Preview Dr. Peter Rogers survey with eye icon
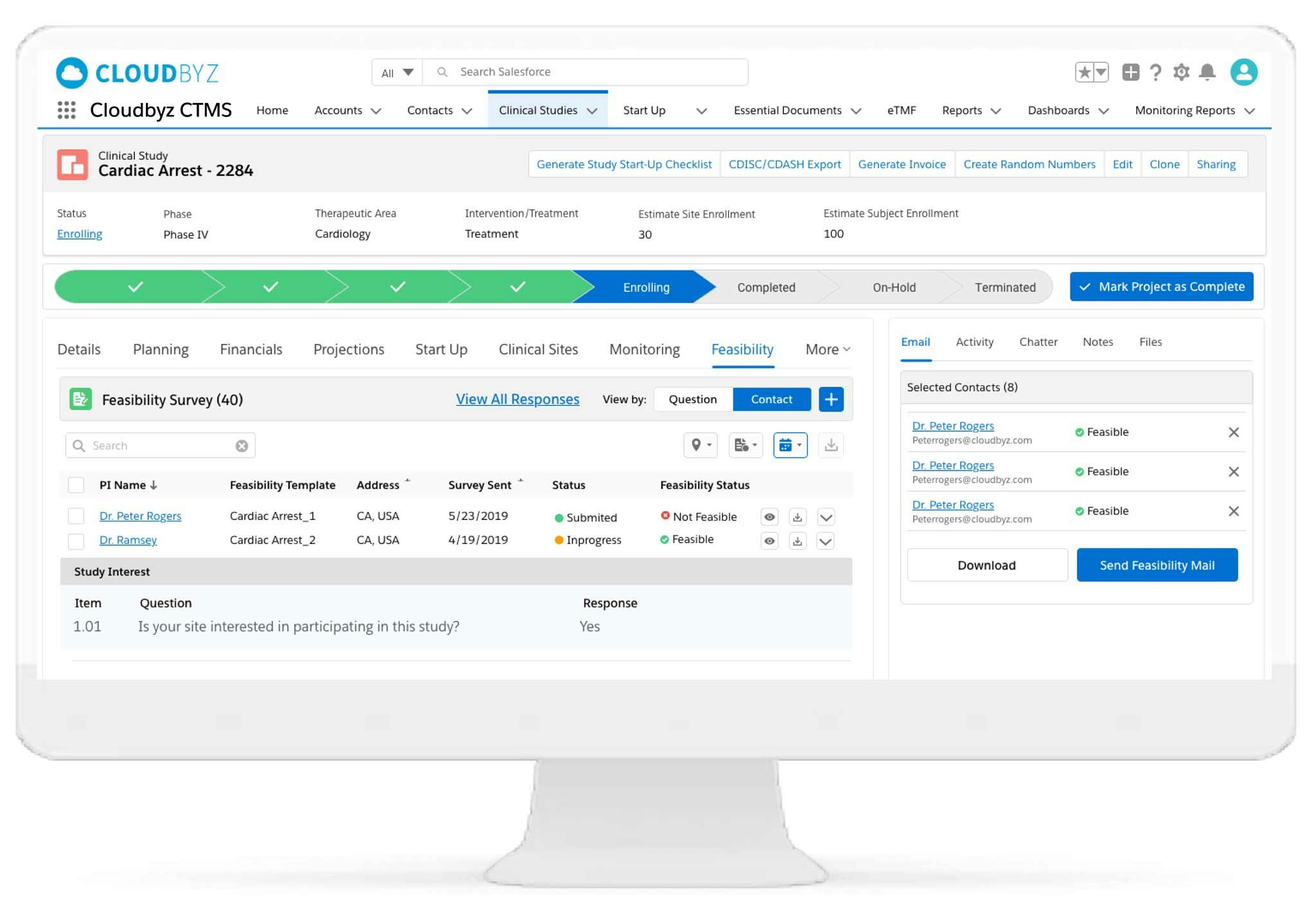This screenshot has height=916, width=1316. click(x=769, y=516)
